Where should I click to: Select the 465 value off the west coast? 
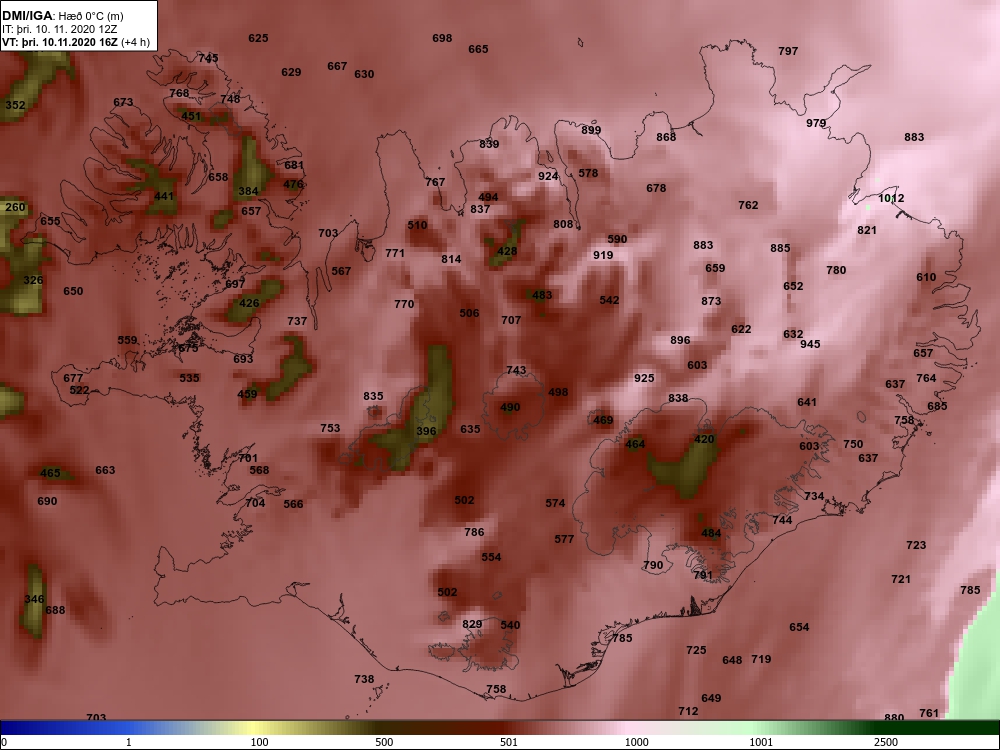click(50, 473)
